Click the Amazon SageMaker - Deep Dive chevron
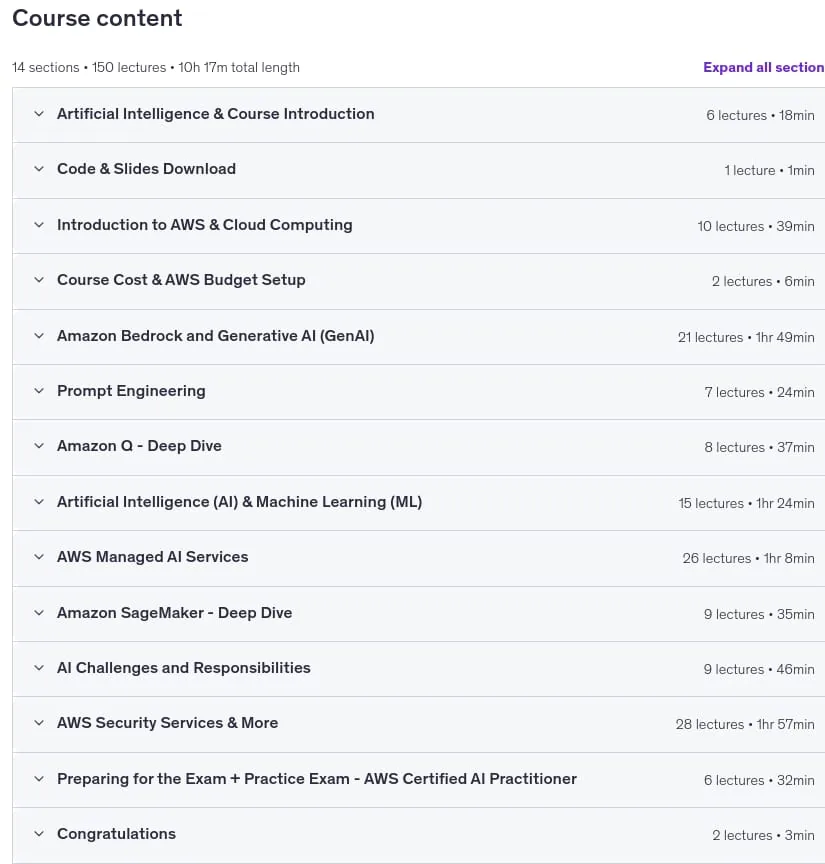 coord(39,613)
